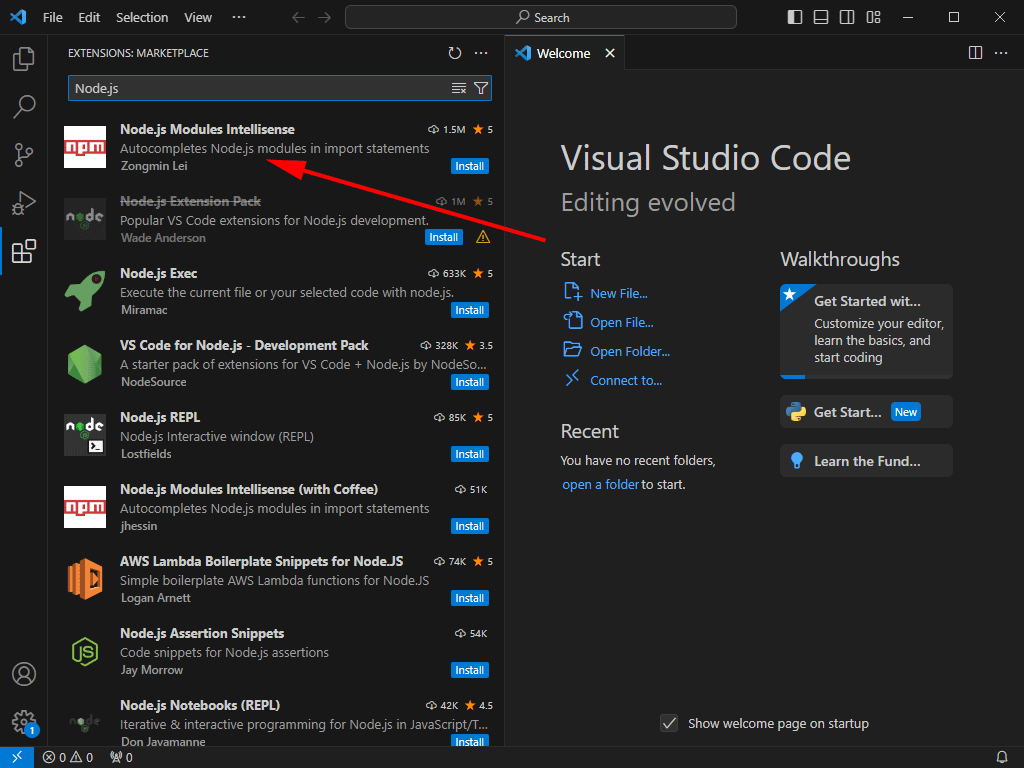Screen dimensions: 1024x768
Task: Install Node.js Modules Intellisense (with Coffee)
Action: (x=470, y=526)
